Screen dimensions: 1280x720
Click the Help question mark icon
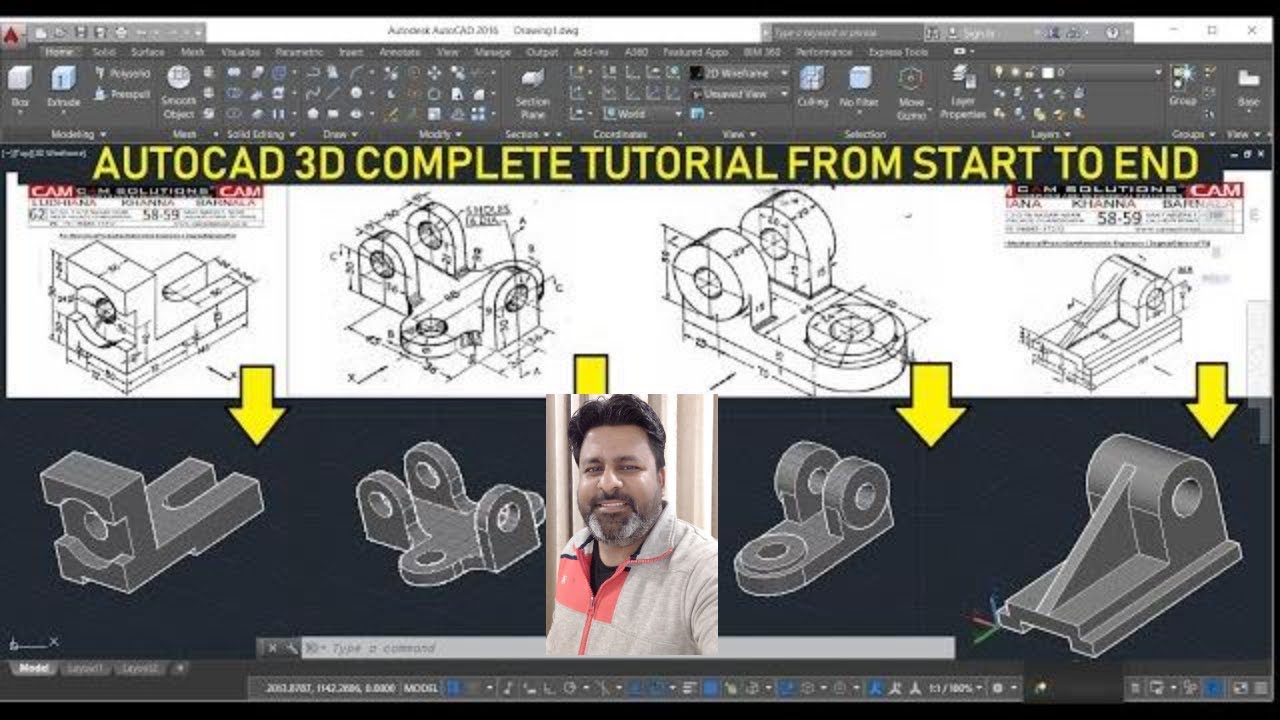click(1112, 33)
